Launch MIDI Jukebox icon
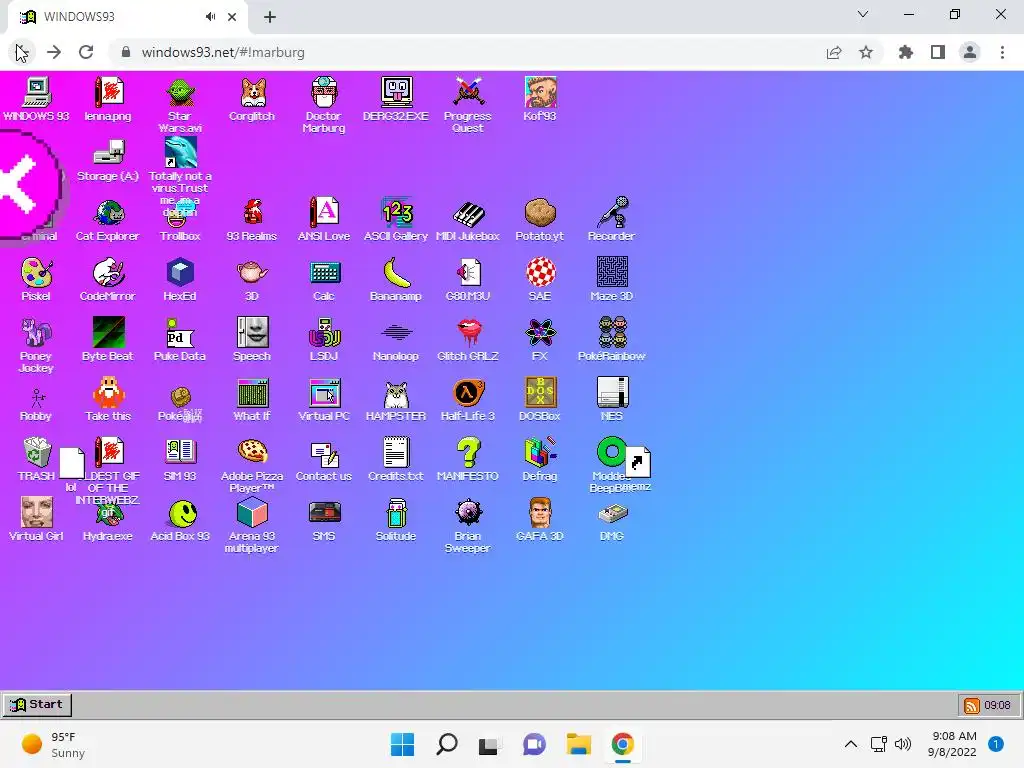This screenshot has height=768, width=1024. pyautogui.click(x=468, y=213)
